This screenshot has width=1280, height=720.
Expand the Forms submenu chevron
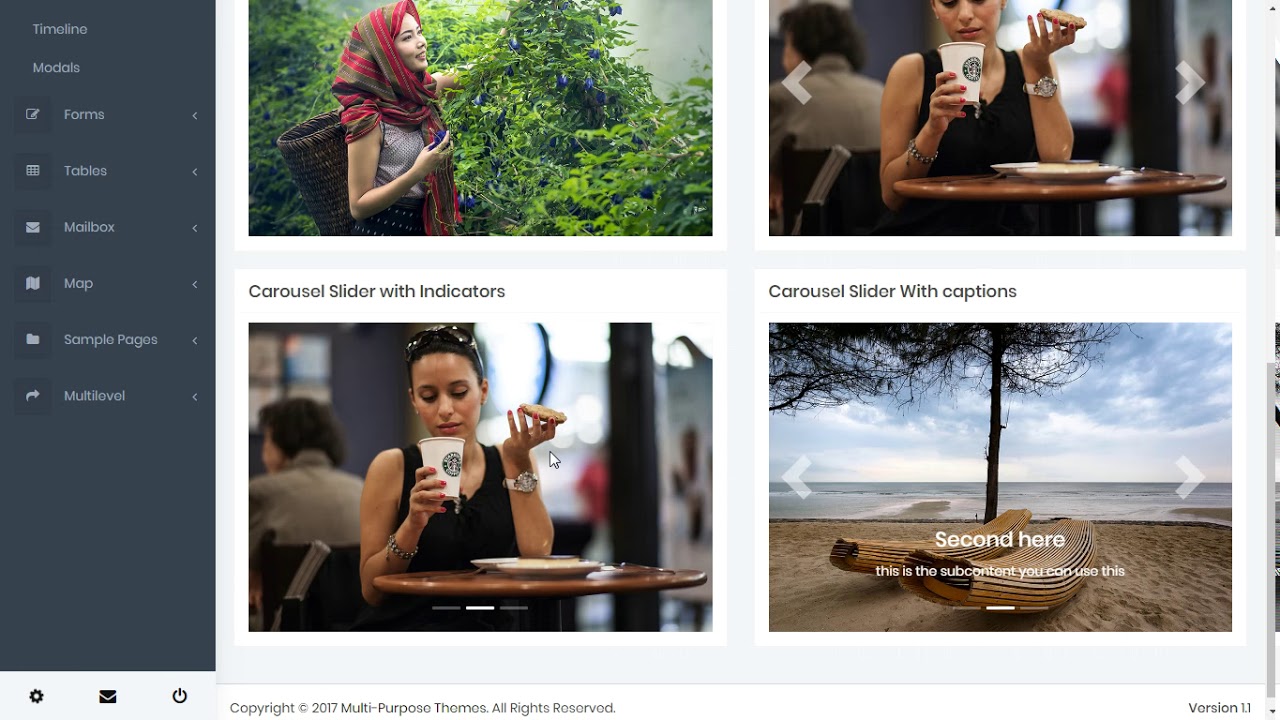click(194, 115)
